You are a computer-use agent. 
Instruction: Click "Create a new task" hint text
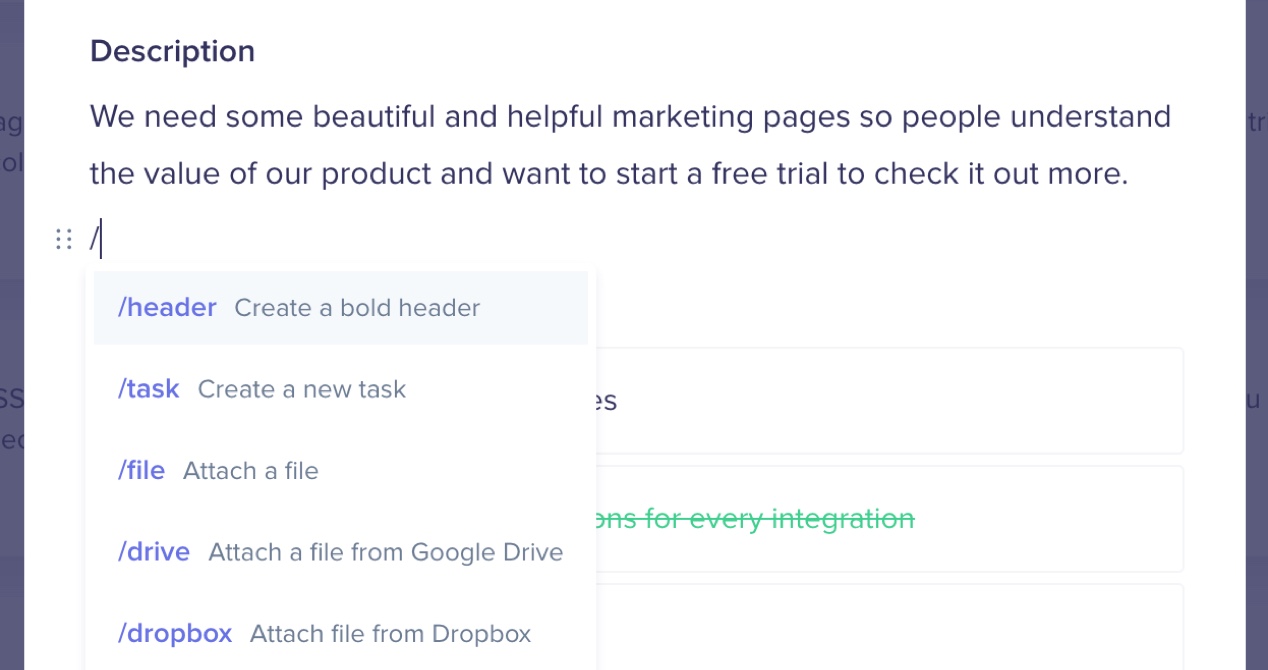[x=302, y=389]
